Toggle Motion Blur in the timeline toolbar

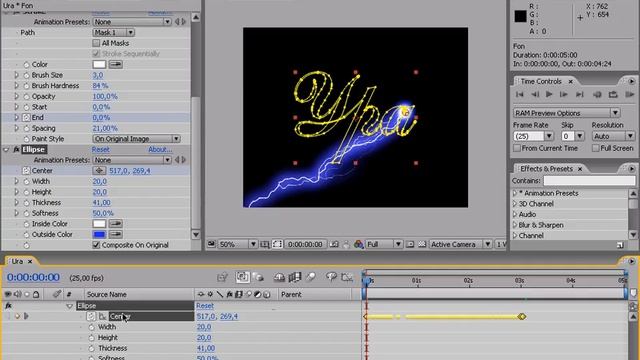click(x=310, y=278)
